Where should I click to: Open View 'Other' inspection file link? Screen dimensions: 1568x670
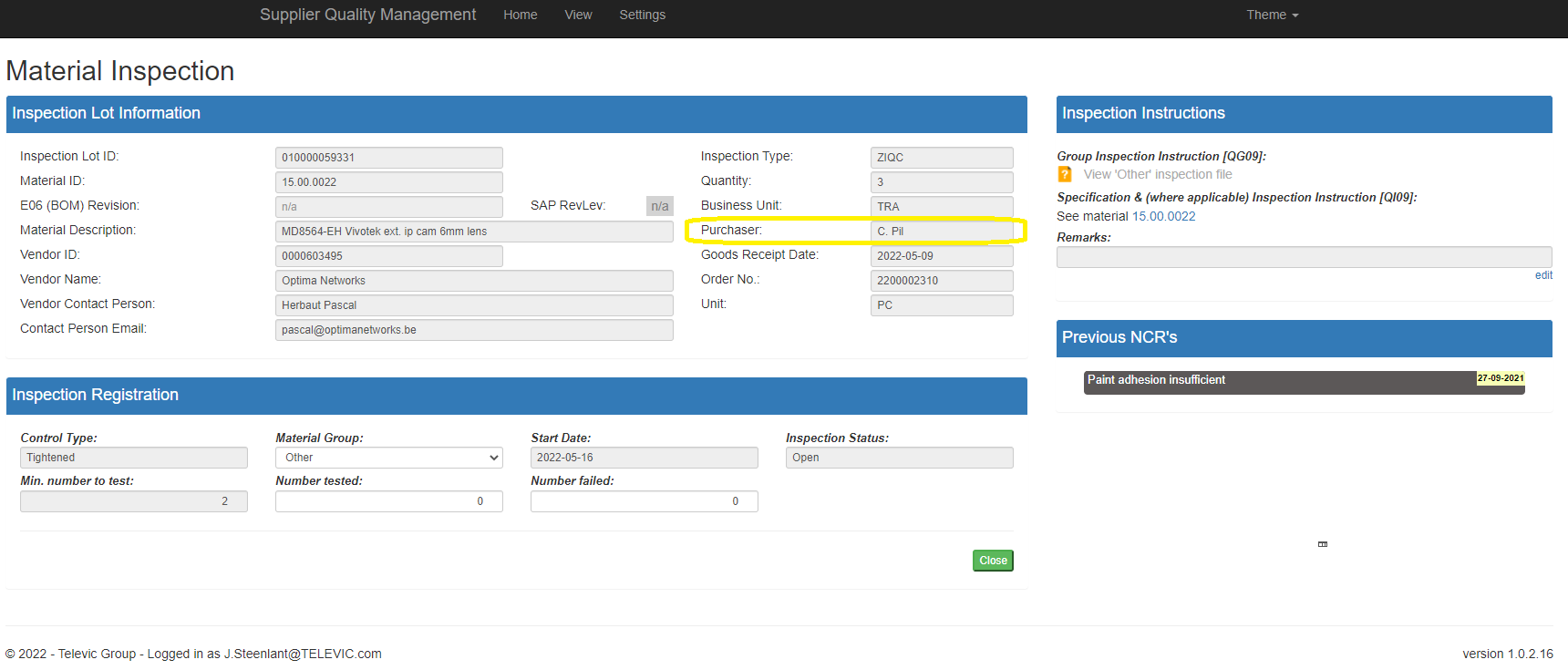coord(1157,174)
